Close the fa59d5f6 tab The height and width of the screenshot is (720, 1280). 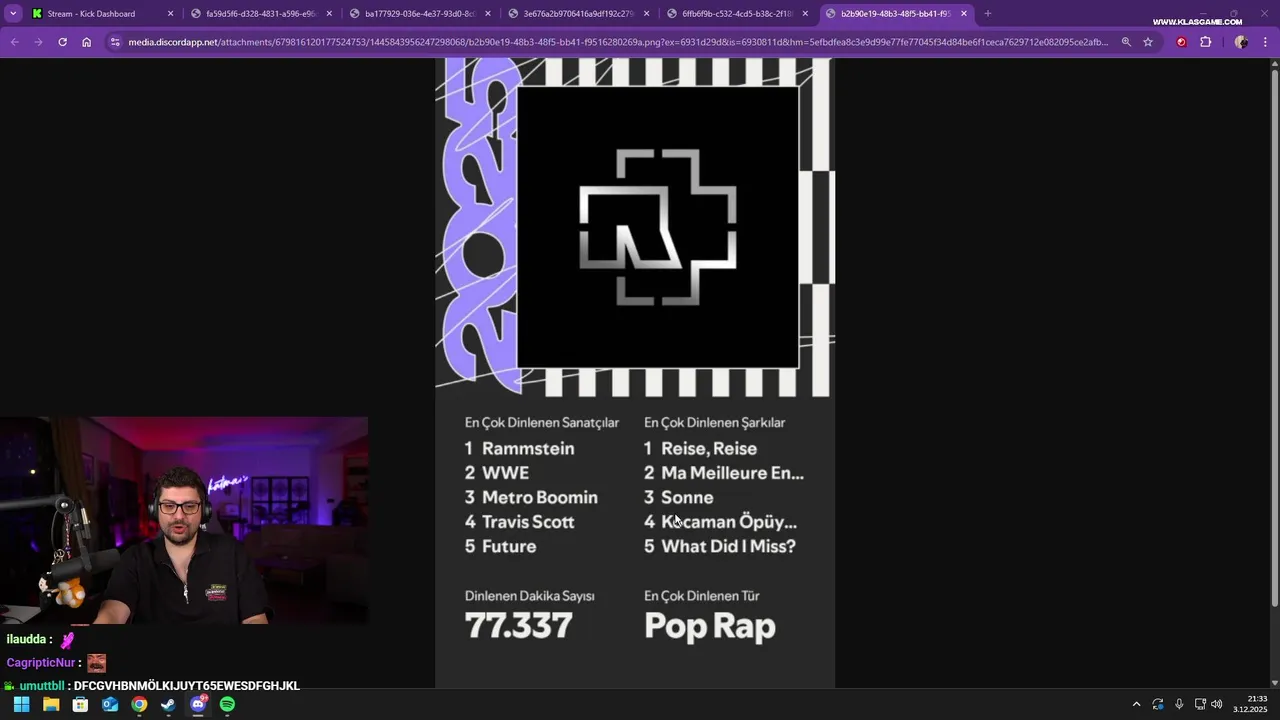329,14
